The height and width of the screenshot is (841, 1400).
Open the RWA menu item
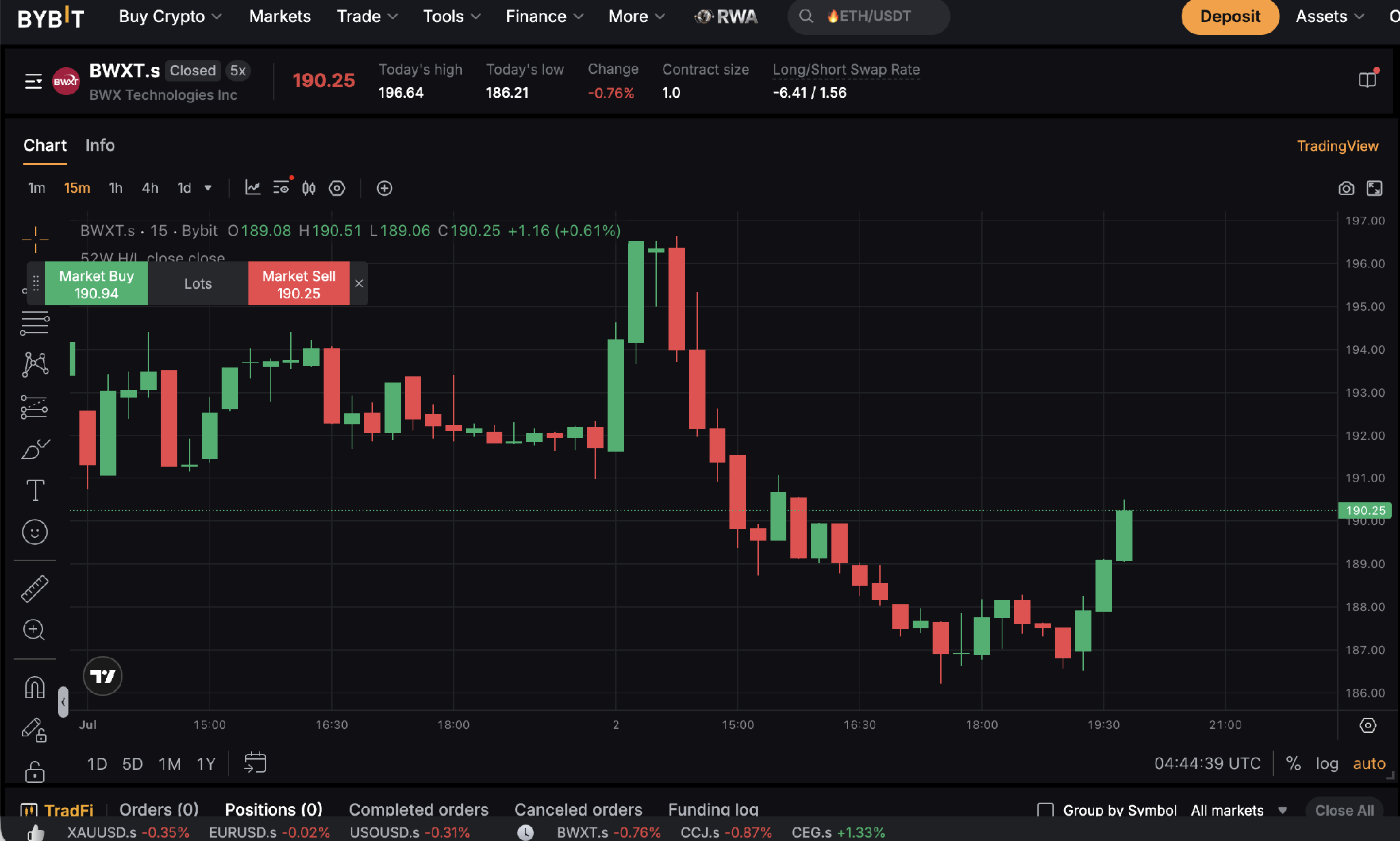coord(727,16)
